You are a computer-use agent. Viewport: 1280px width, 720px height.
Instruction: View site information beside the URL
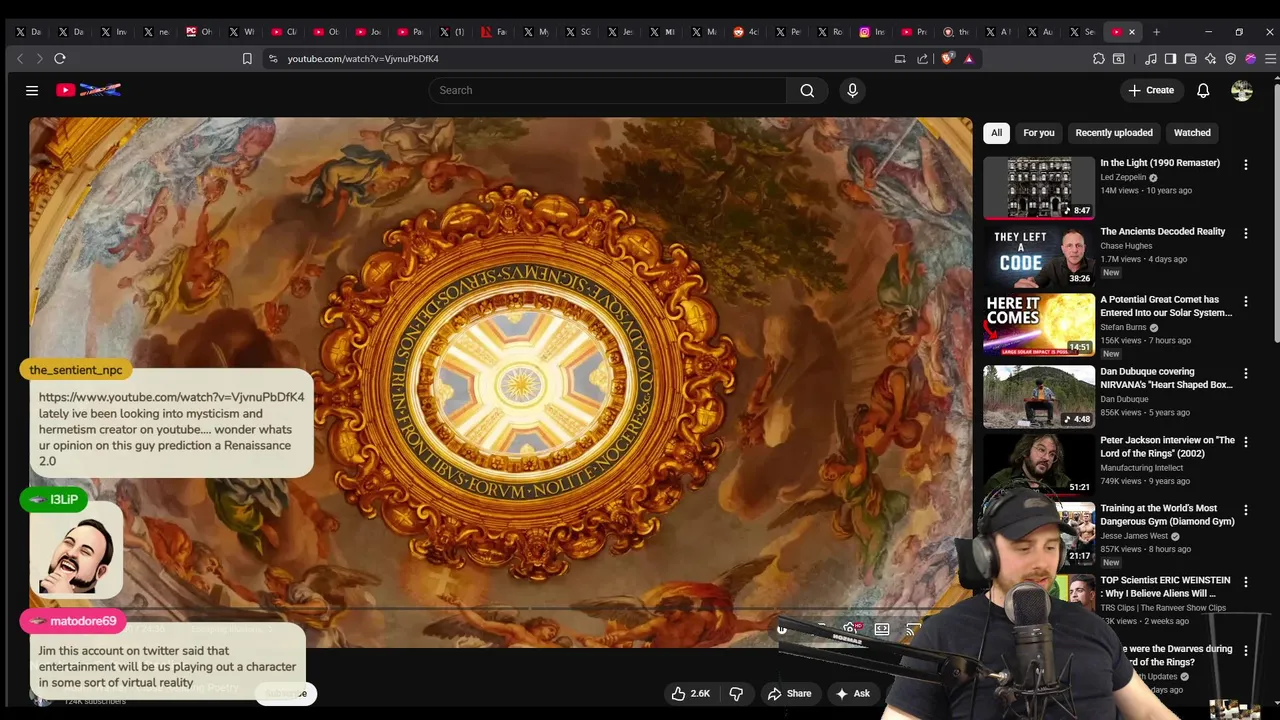point(273,59)
